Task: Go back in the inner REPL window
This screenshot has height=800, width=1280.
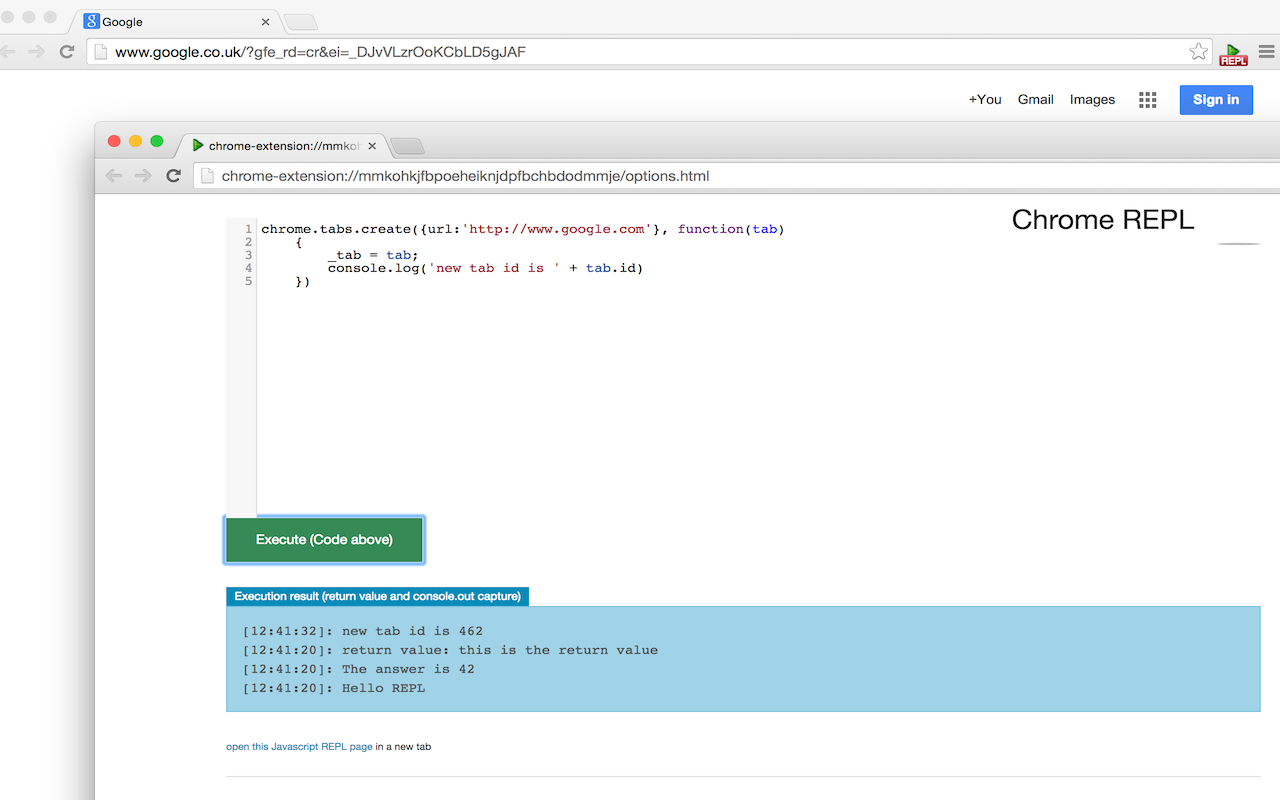Action: 114,176
